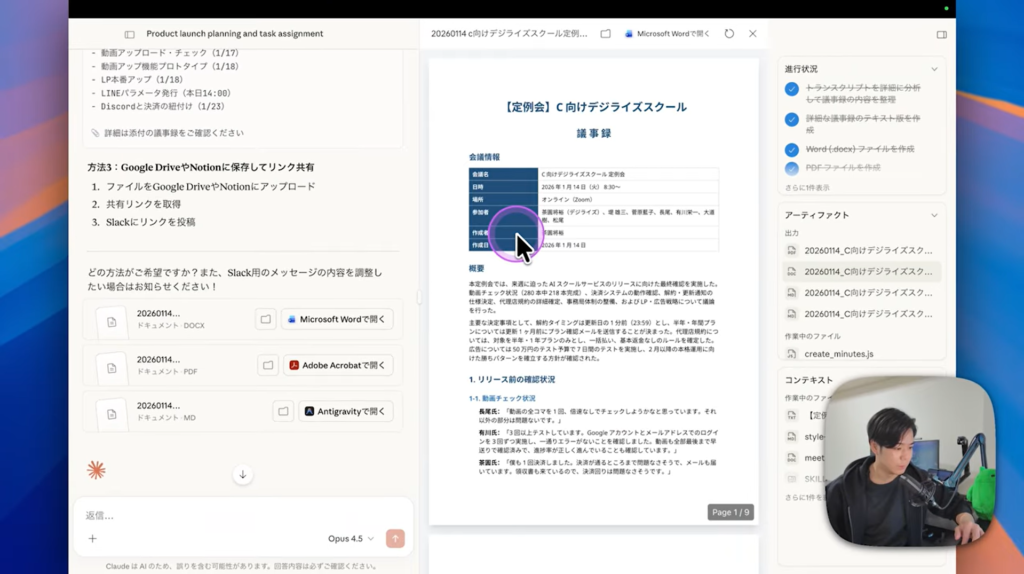The width and height of the screenshot is (1024, 574).
Task: Click the scroll-to-bottom arrow button
Action: click(x=242, y=475)
